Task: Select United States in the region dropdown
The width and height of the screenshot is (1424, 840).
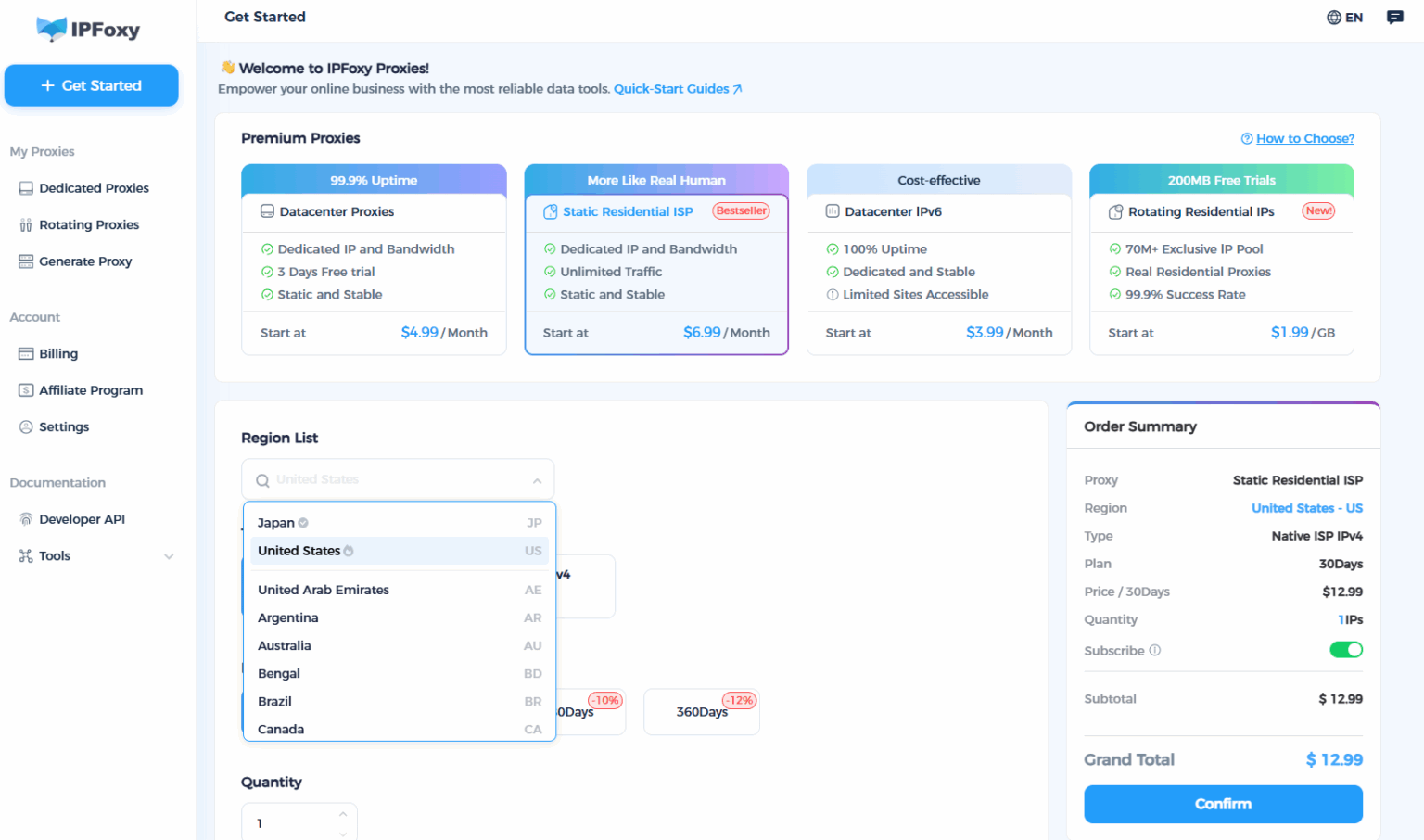Action: pos(298,550)
